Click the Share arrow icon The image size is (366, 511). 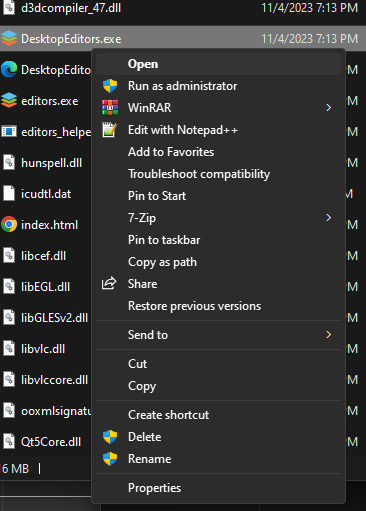coord(109,284)
